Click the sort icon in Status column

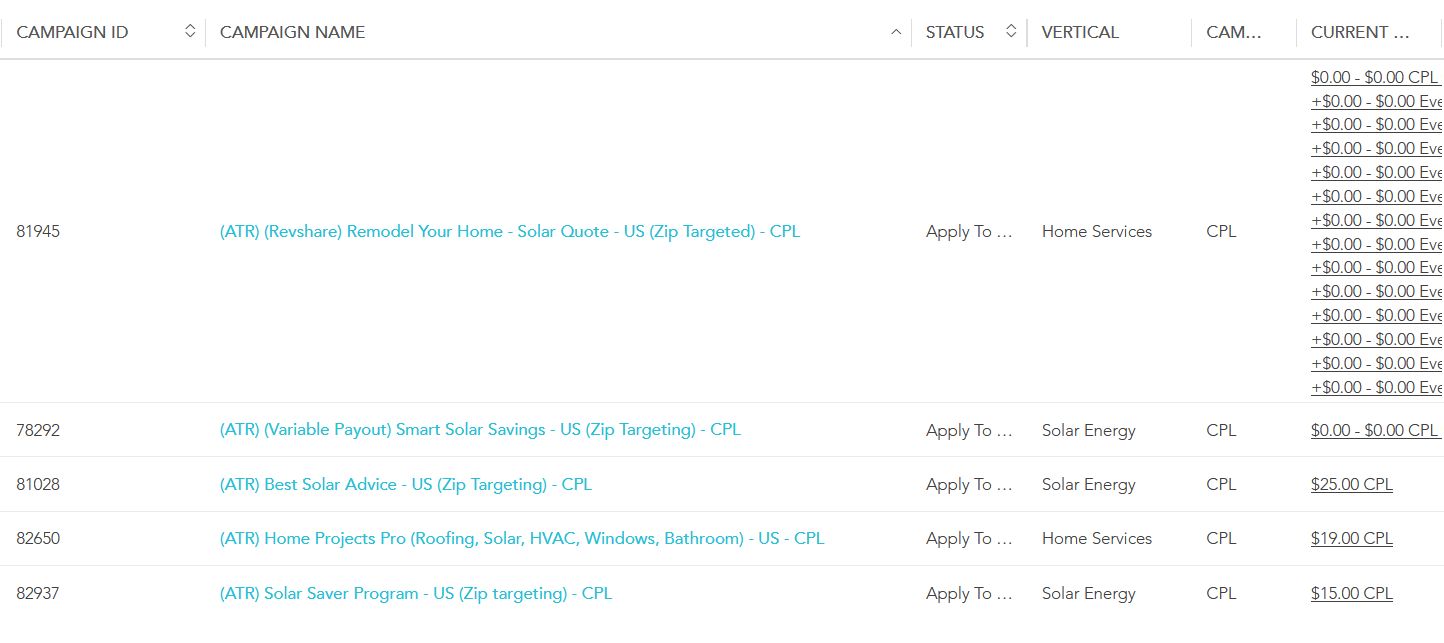1011,32
